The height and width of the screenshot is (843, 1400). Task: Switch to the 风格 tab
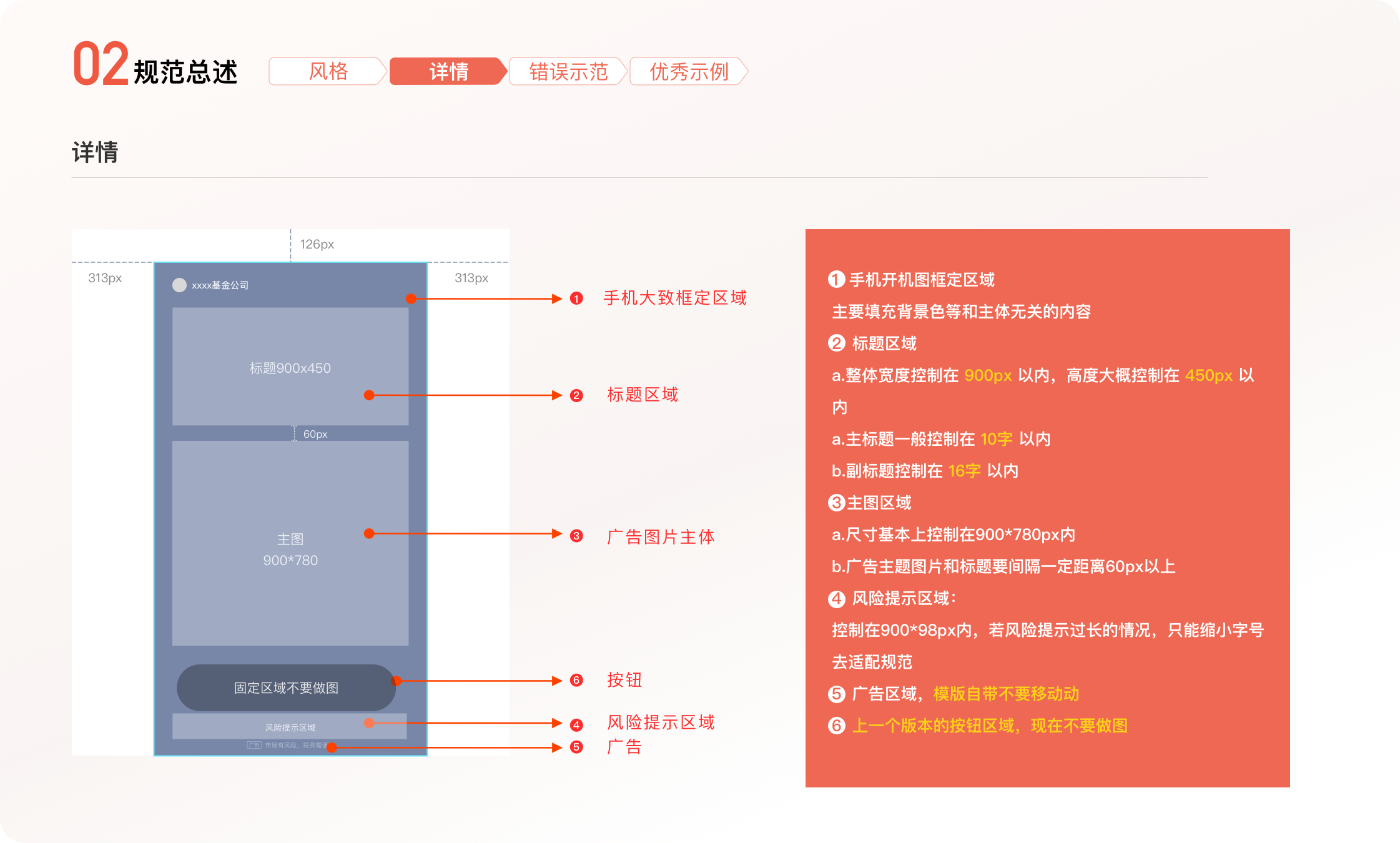pyautogui.click(x=328, y=71)
